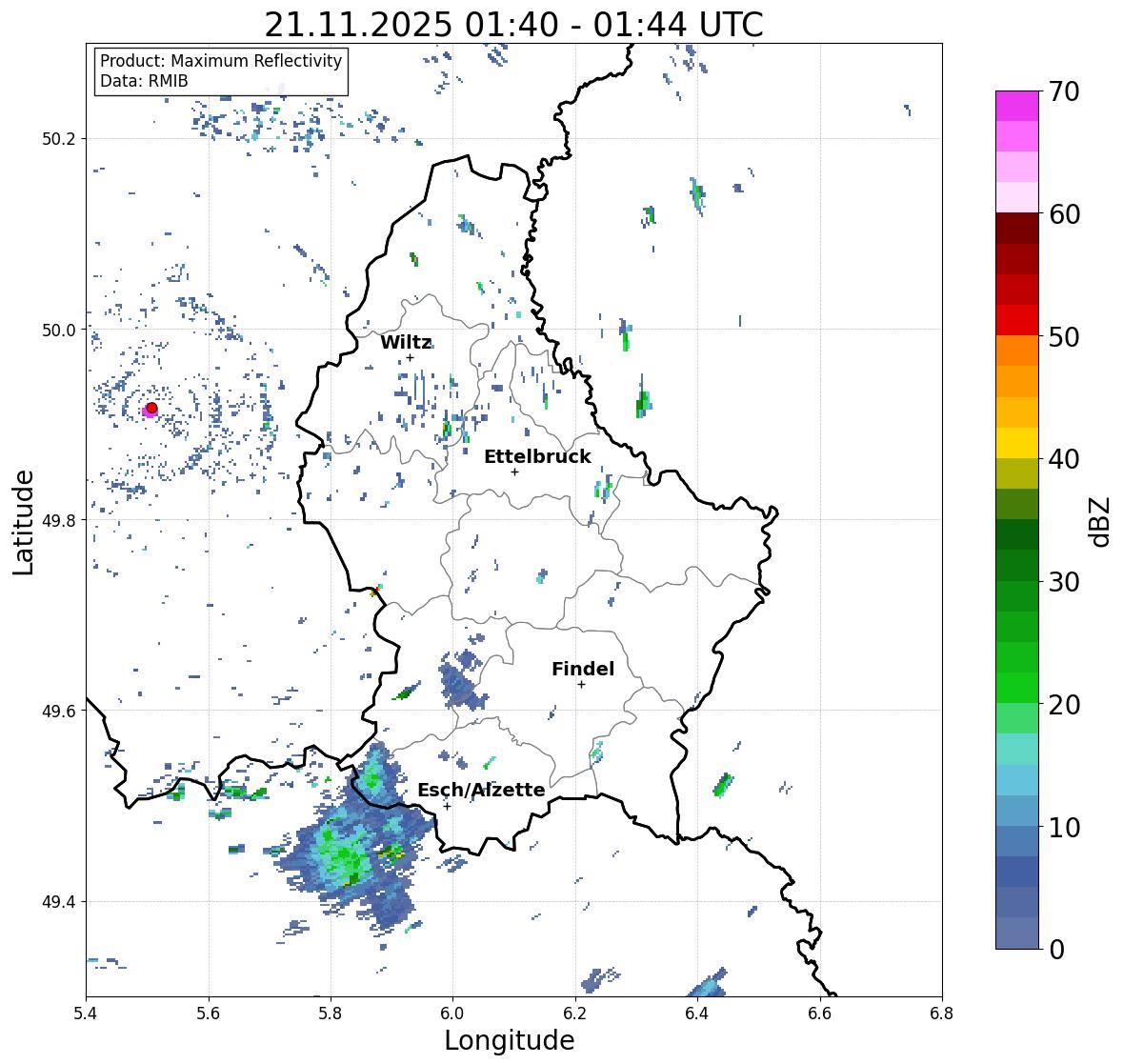Click the colorbar tick value 20
Screen dimensions: 1123x1064
(x=1064, y=705)
